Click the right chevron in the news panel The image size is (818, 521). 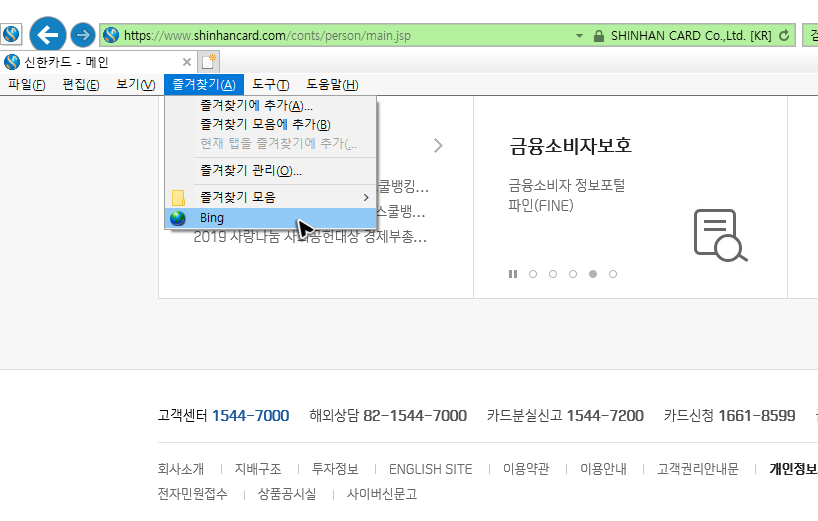coord(438,146)
